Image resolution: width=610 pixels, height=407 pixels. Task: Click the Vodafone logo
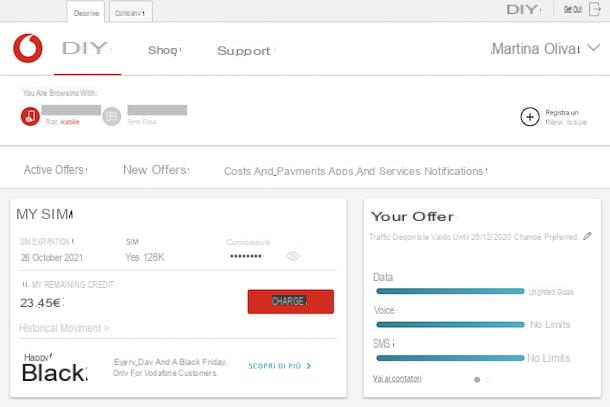28,48
